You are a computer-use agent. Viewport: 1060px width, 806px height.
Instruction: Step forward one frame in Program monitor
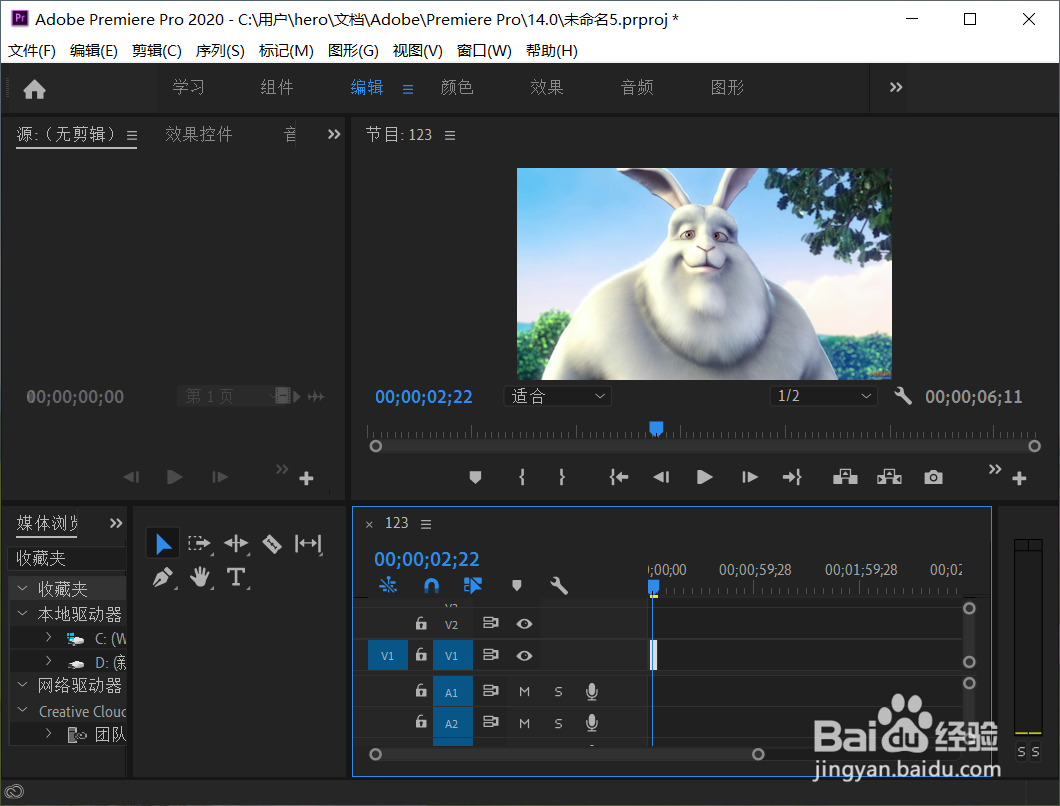750,477
